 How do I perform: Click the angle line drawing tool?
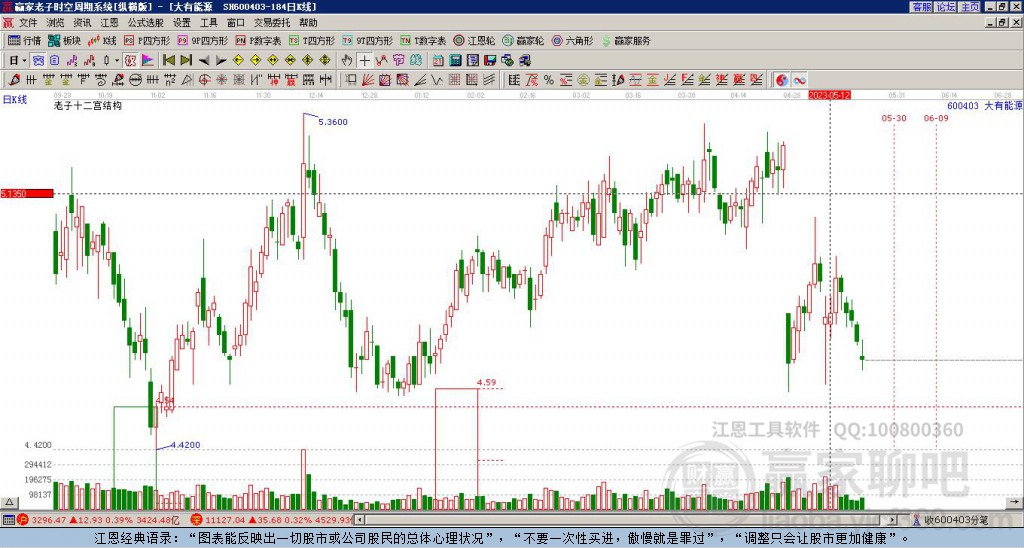[420, 80]
